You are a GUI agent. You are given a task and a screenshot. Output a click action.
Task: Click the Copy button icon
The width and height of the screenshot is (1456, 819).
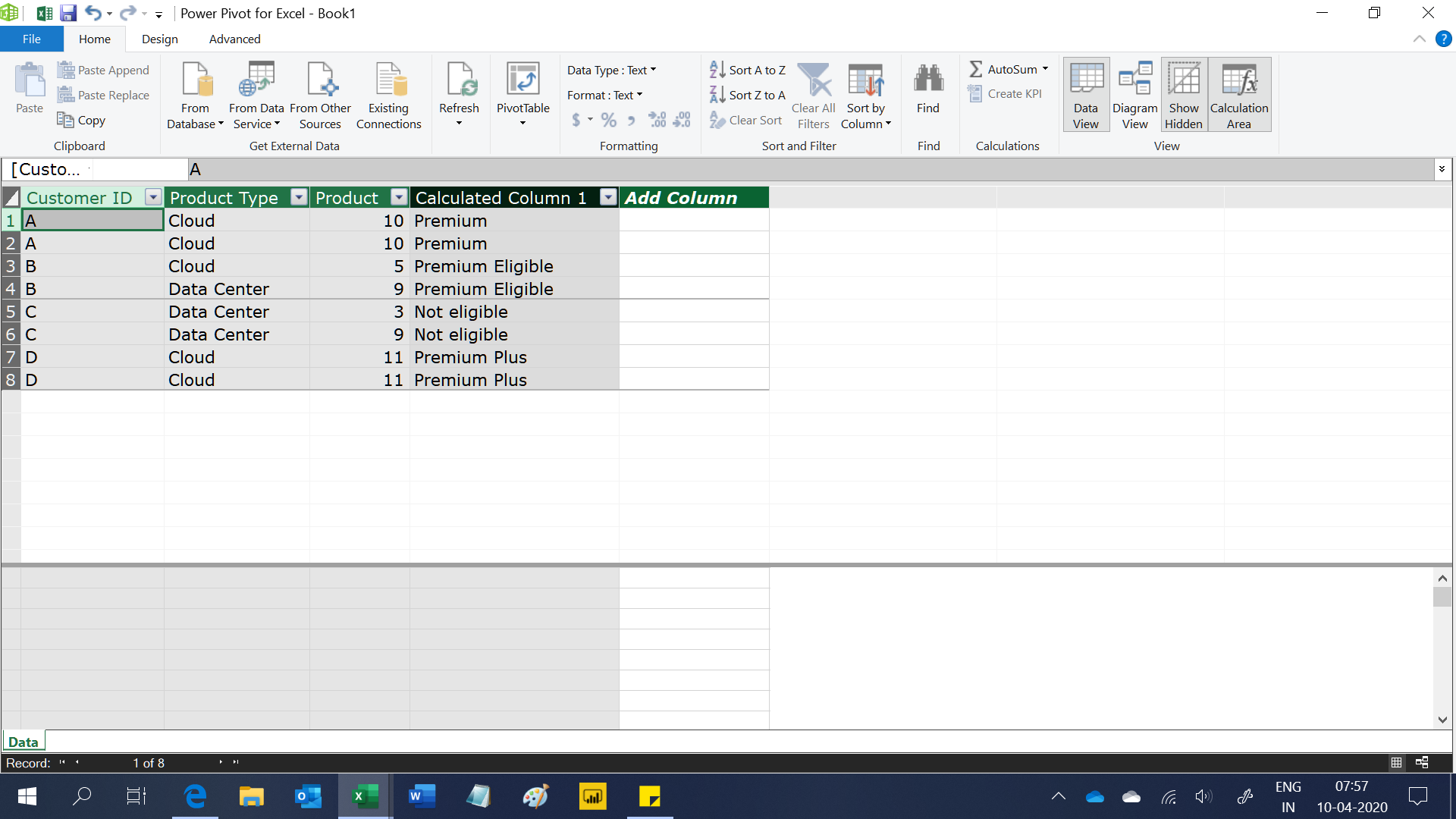coord(65,120)
